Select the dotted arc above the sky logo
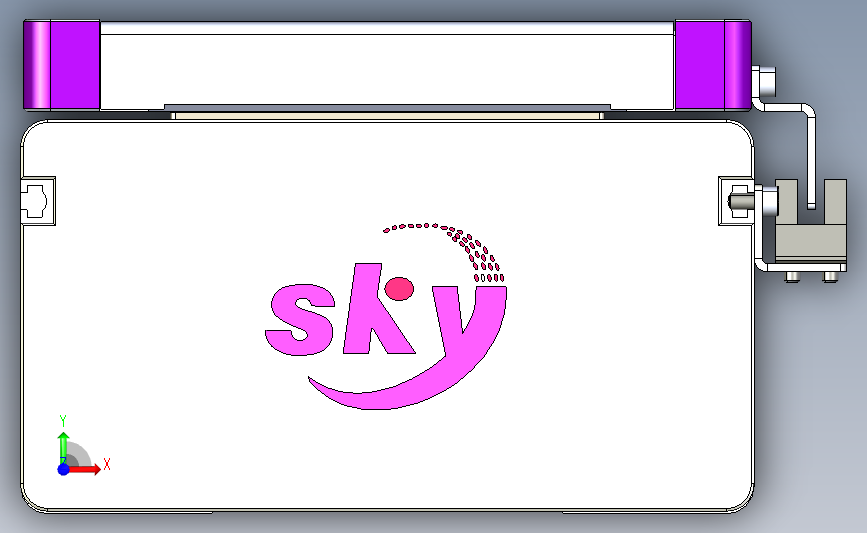Viewport: 867px width, 533px height. coord(445,252)
